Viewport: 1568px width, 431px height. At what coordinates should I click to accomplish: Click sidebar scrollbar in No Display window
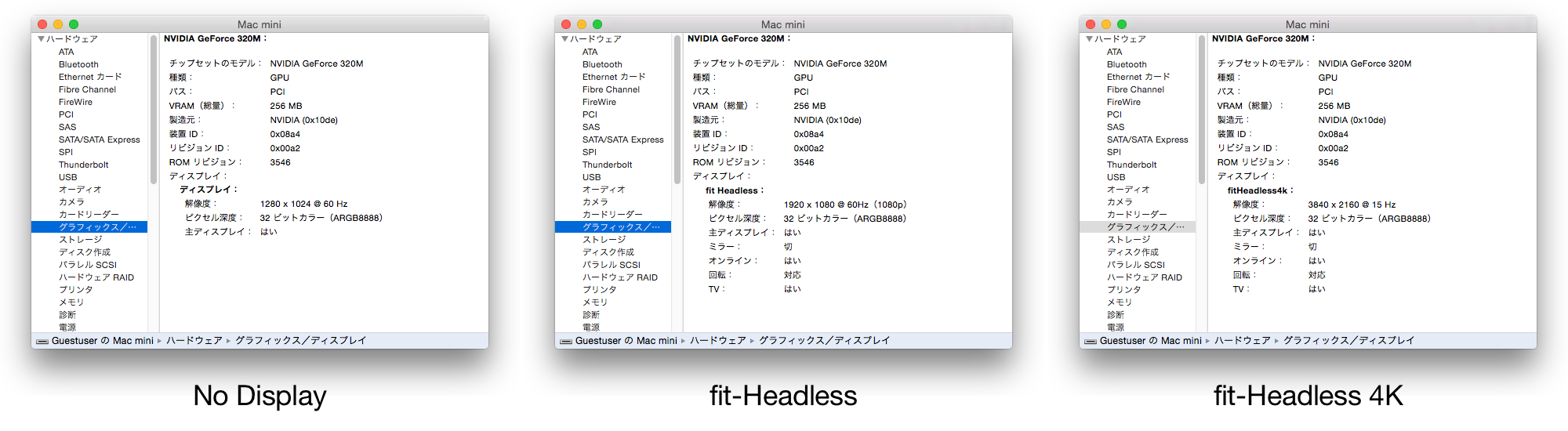point(154,110)
